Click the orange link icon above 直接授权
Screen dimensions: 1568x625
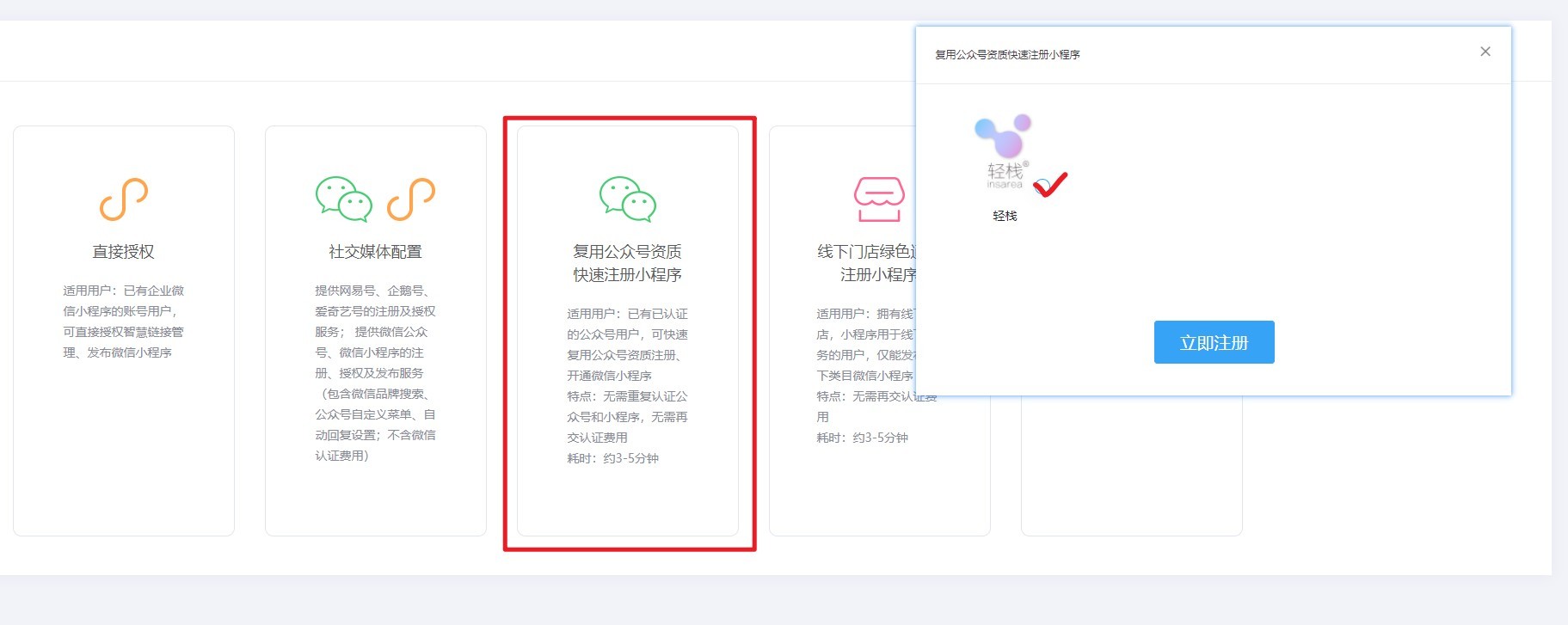point(124,199)
